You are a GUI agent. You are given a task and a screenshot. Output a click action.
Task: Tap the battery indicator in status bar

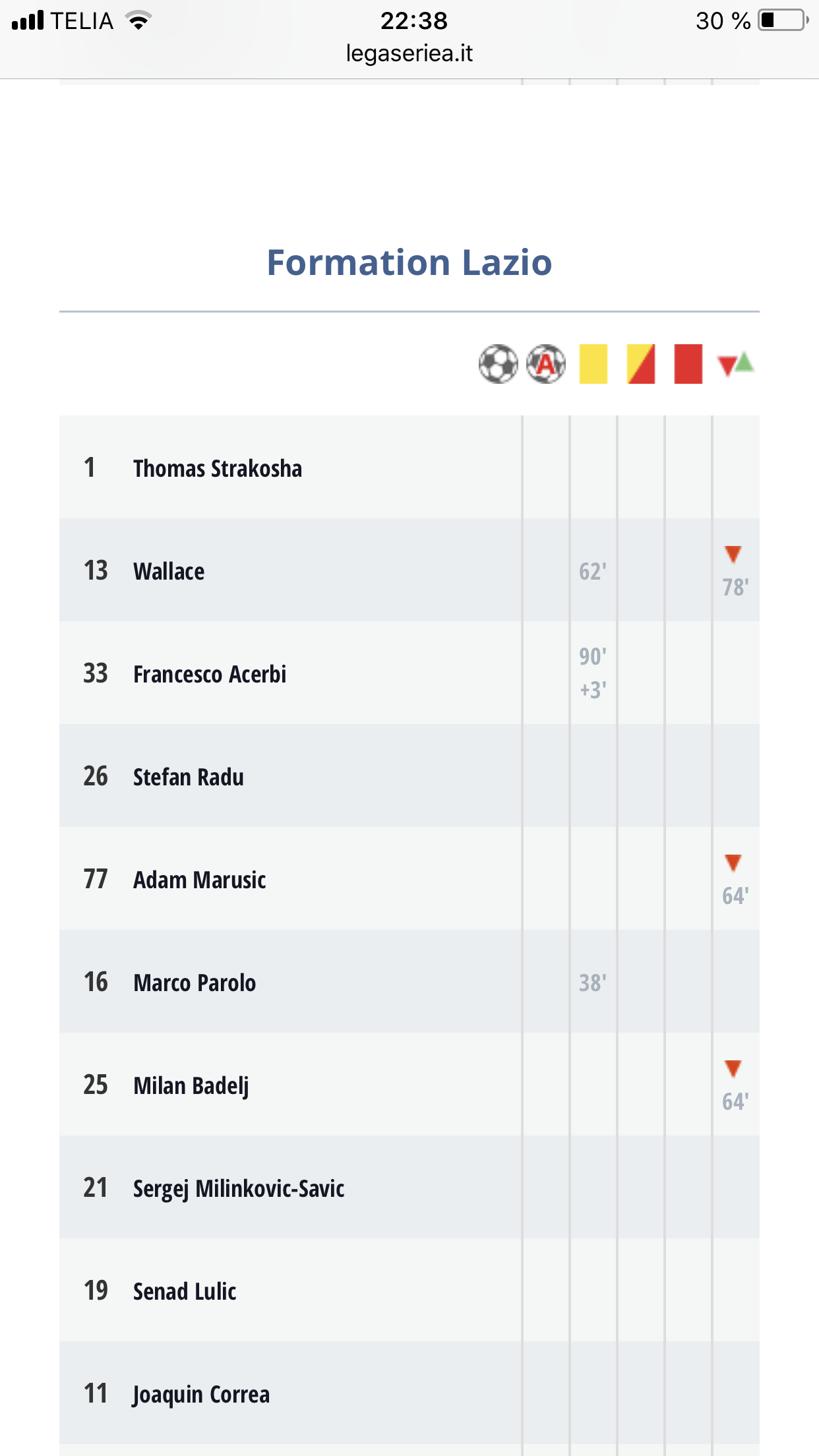click(783, 20)
